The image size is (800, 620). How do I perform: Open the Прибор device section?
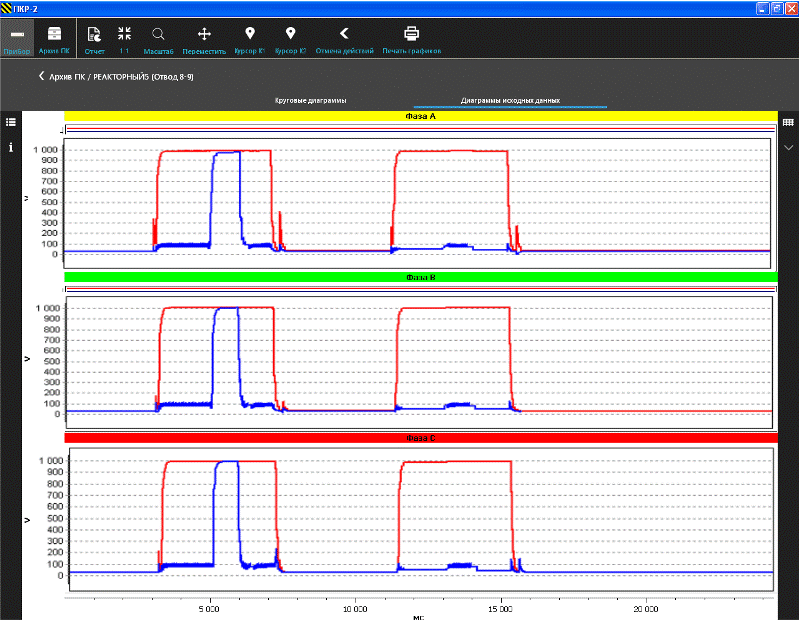(17, 39)
